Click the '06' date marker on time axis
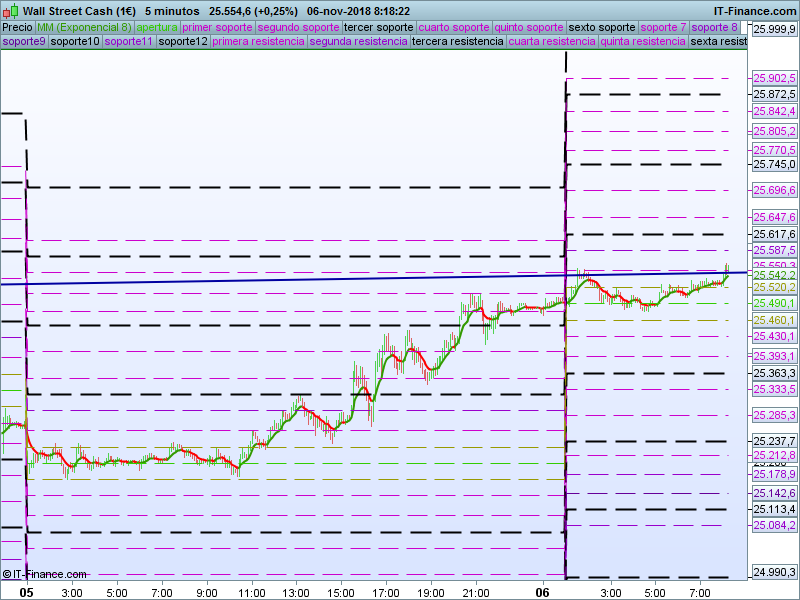 pos(543,592)
